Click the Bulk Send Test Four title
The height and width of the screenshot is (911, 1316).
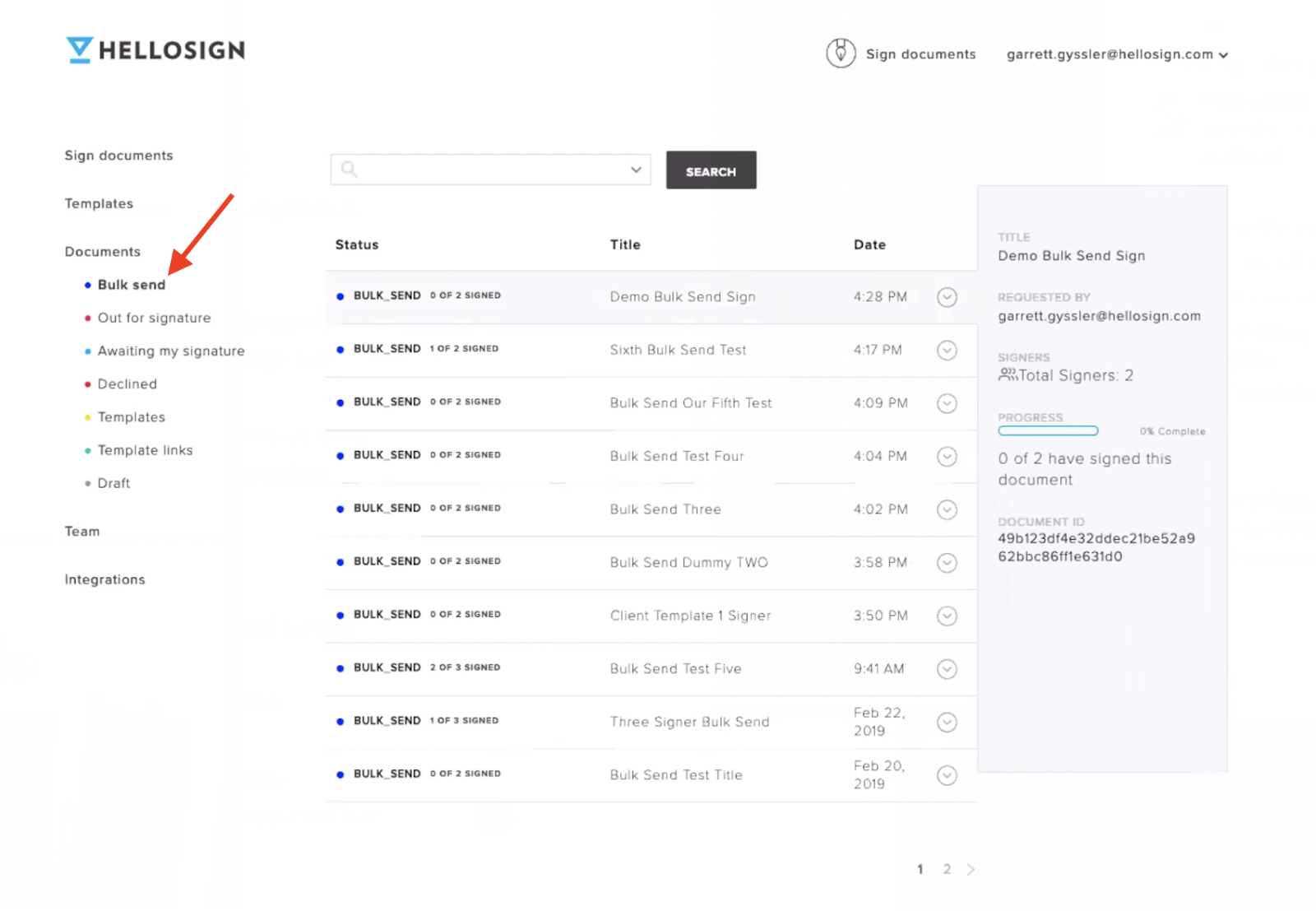[677, 456]
